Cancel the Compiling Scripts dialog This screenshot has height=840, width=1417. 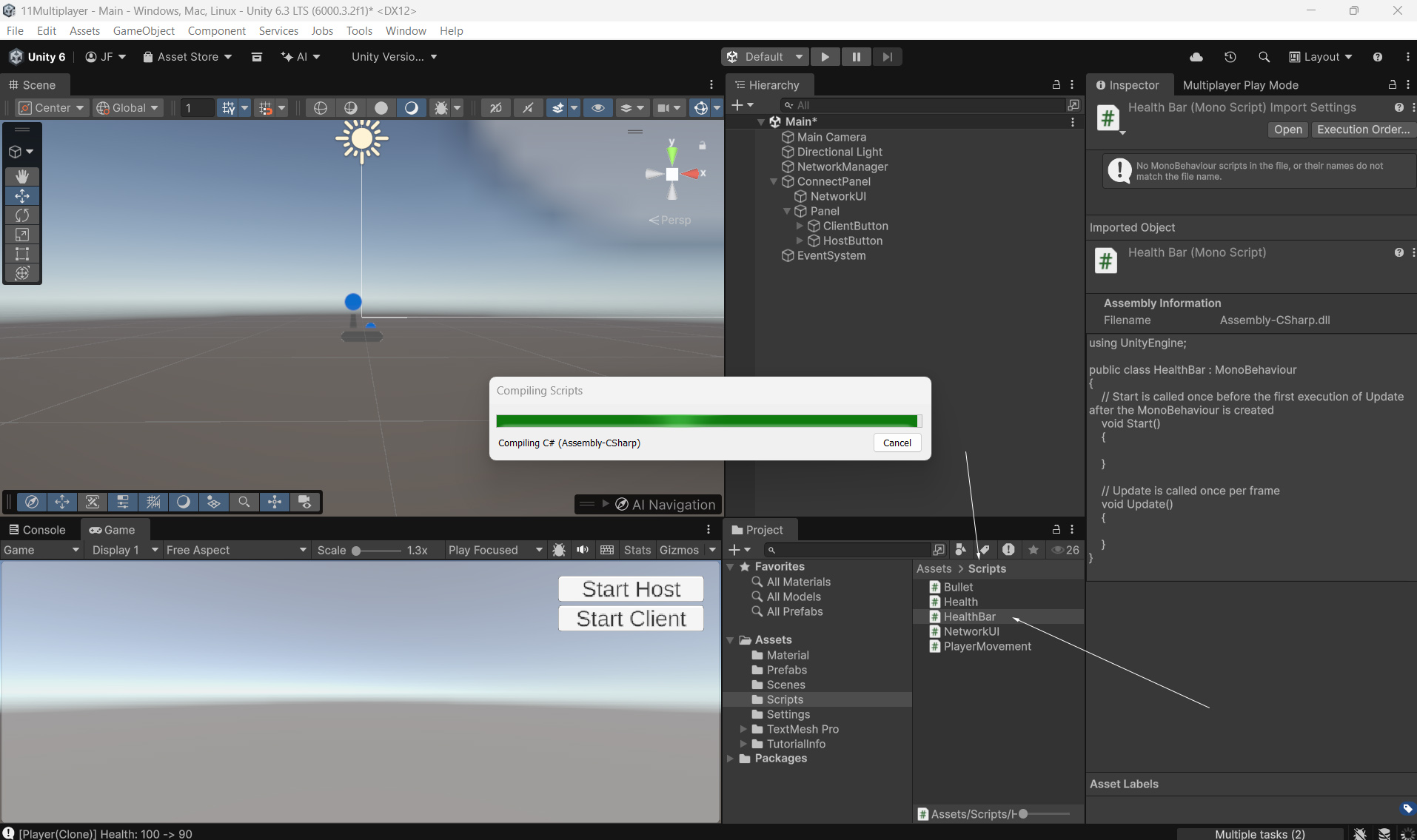click(897, 443)
